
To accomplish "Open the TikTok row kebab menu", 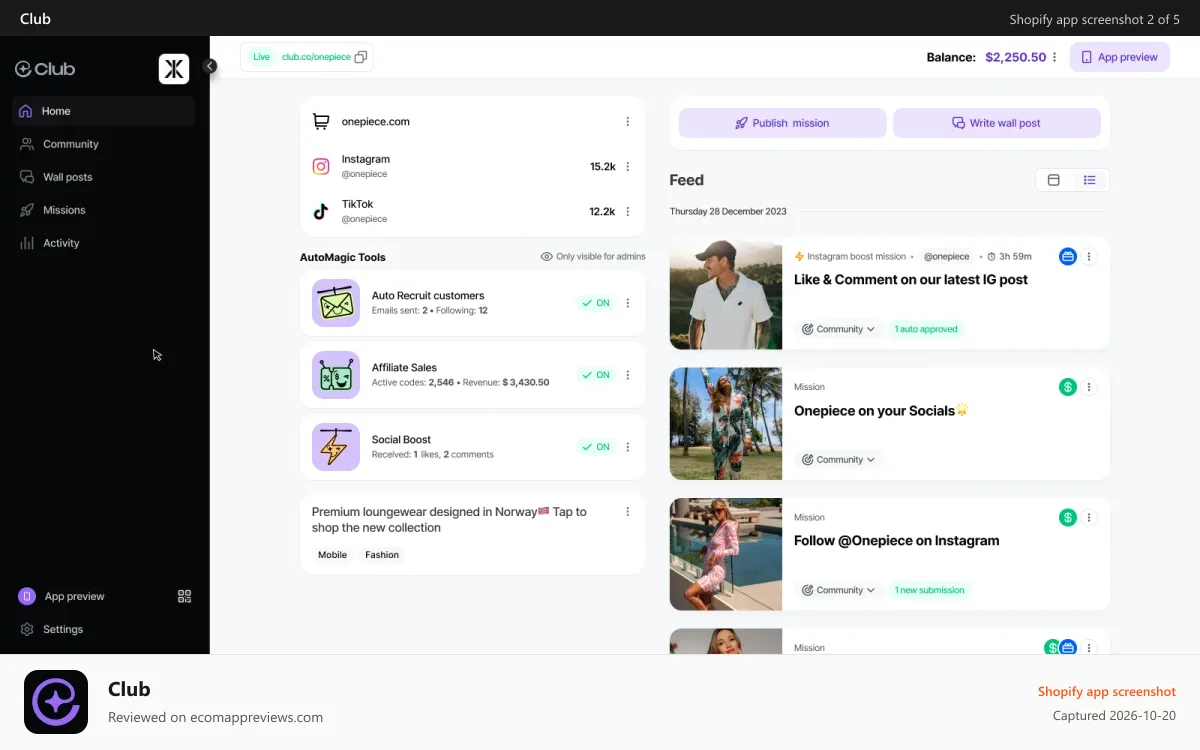I will 628,212.
